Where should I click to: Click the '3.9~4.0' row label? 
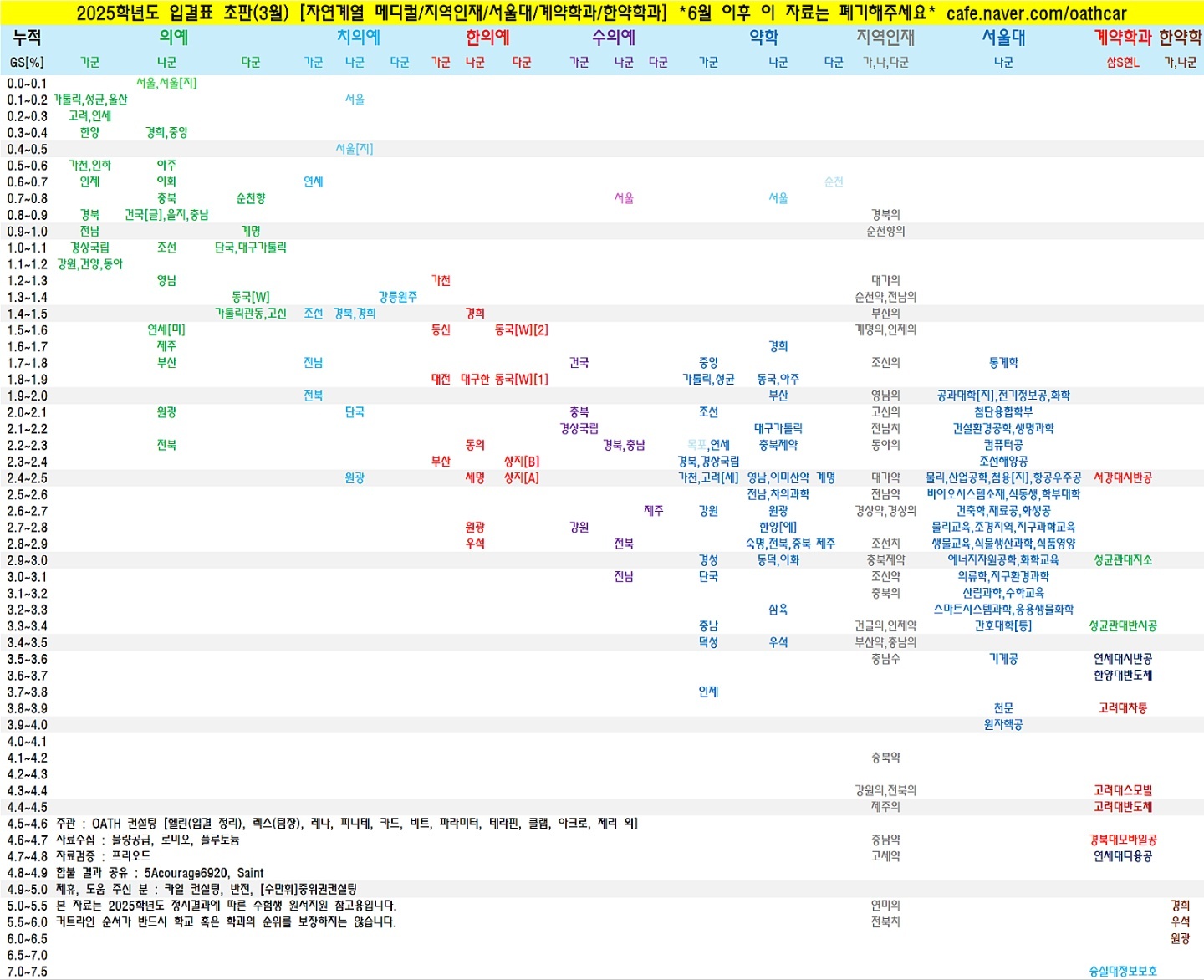[x=28, y=725]
